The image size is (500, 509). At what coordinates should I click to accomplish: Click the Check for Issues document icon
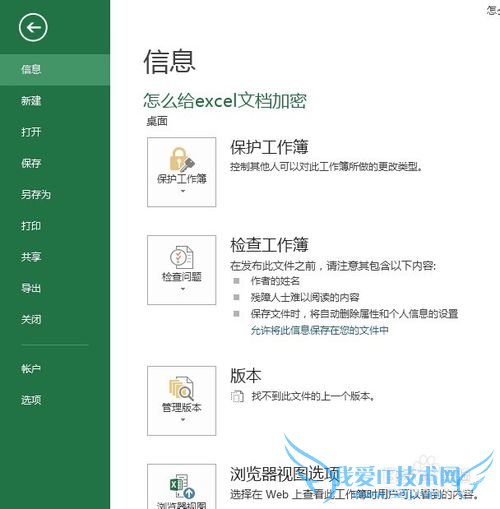(182, 257)
